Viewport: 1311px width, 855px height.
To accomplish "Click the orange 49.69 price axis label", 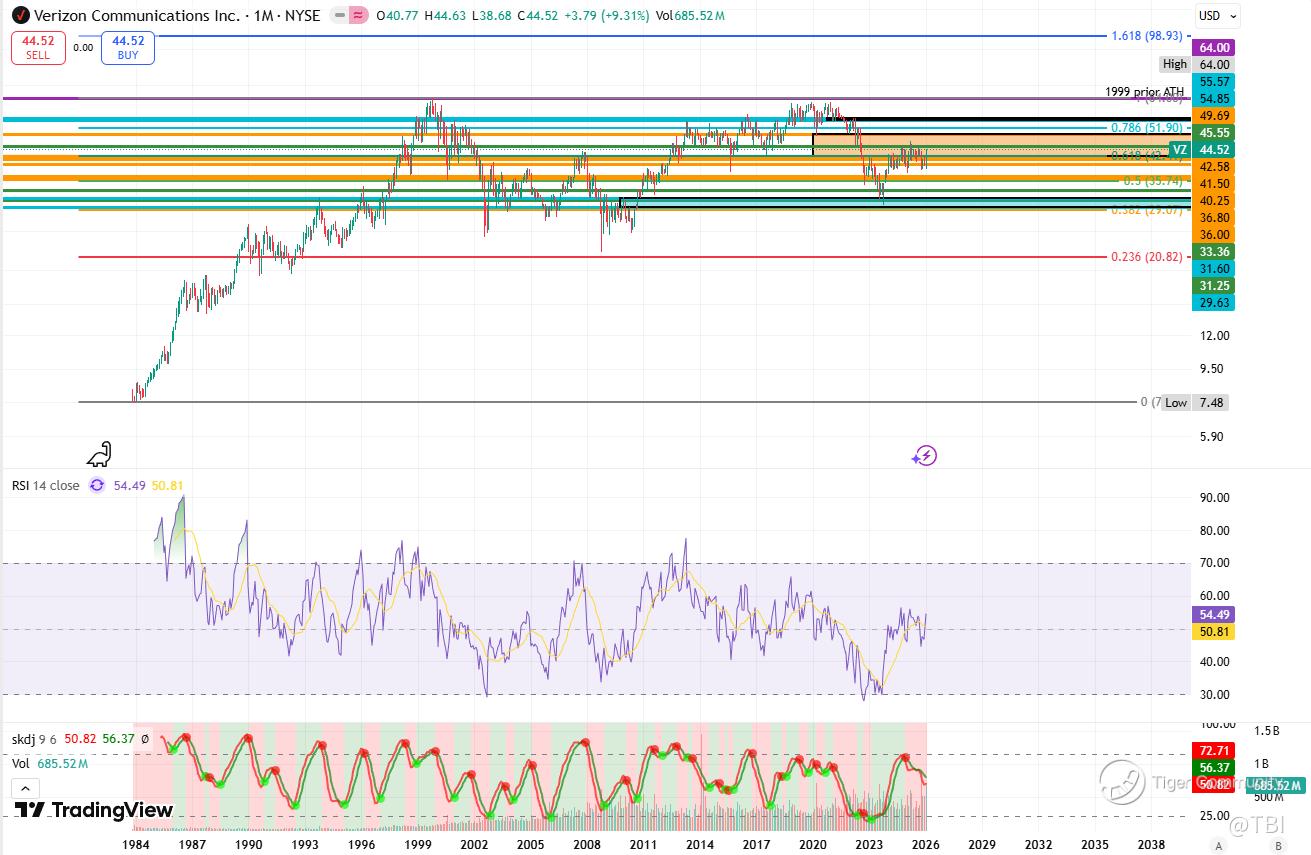I will click(1214, 115).
